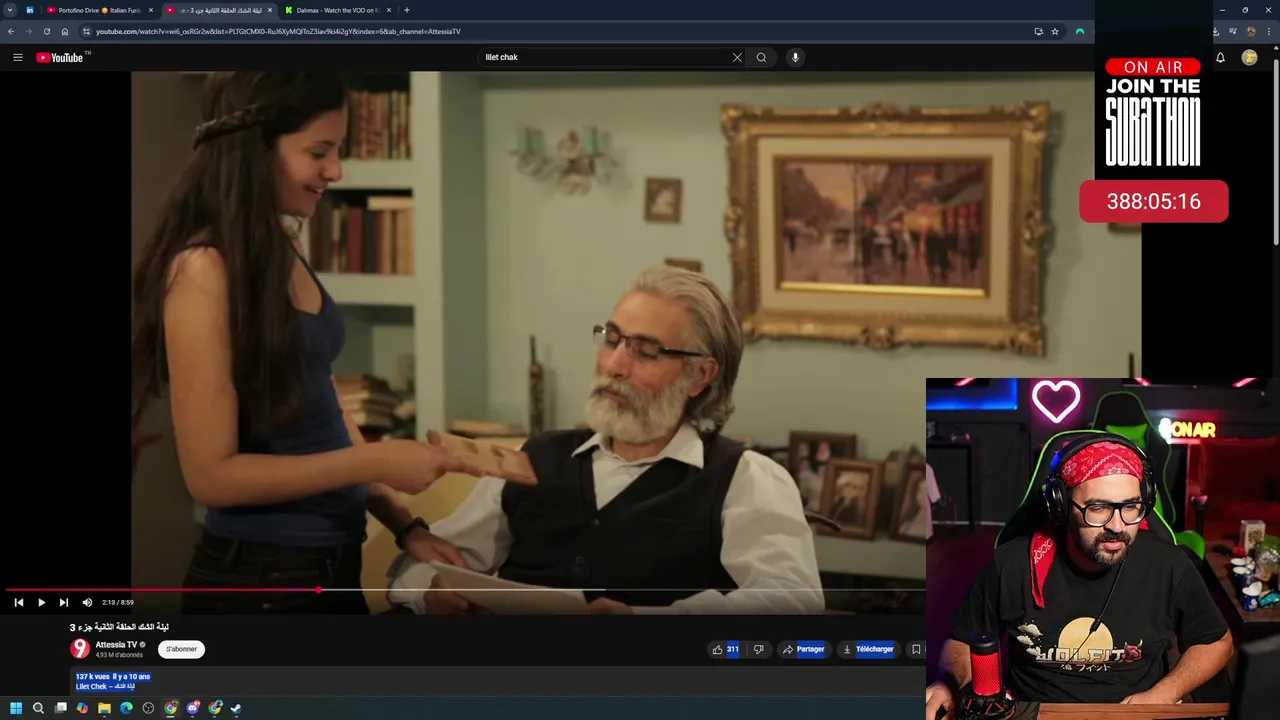Click the browser URL address bar
The width and height of the screenshot is (1280, 720).
560,31
